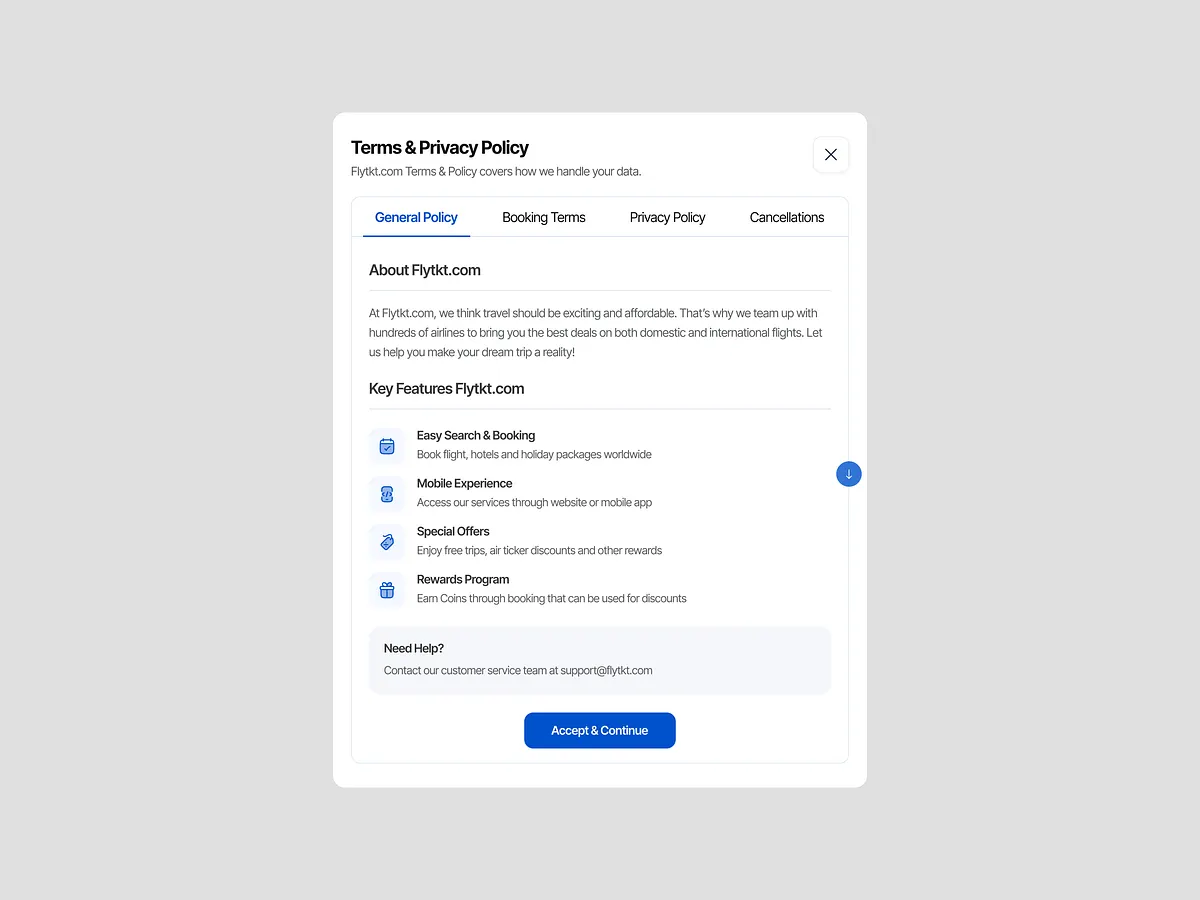Viewport: 1200px width, 900px height.
Task: Click the Special Offers feature title
Action: 453,531
